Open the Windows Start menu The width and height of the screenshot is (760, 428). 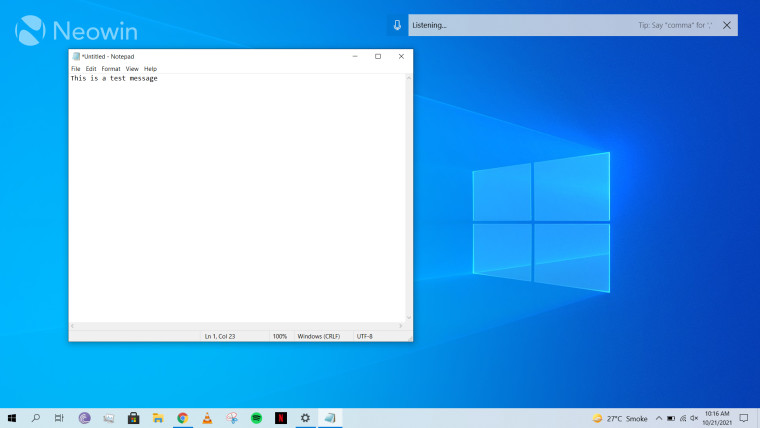point(12,418)
